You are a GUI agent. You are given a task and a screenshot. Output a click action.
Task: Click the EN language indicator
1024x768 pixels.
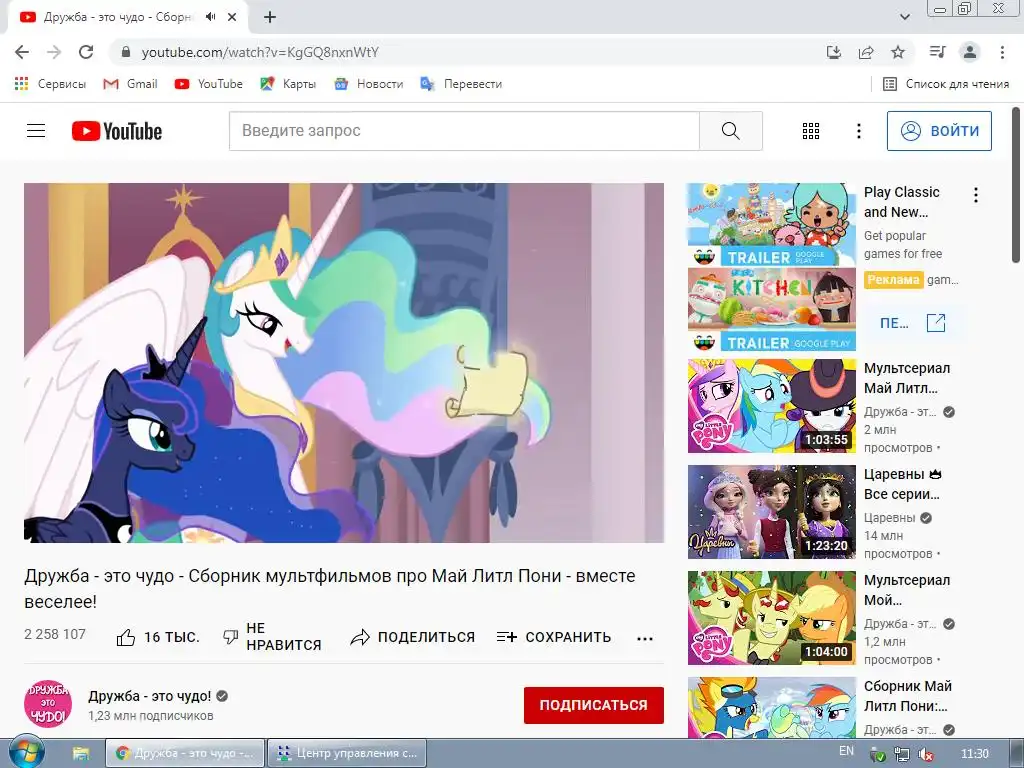coord(846,752)
